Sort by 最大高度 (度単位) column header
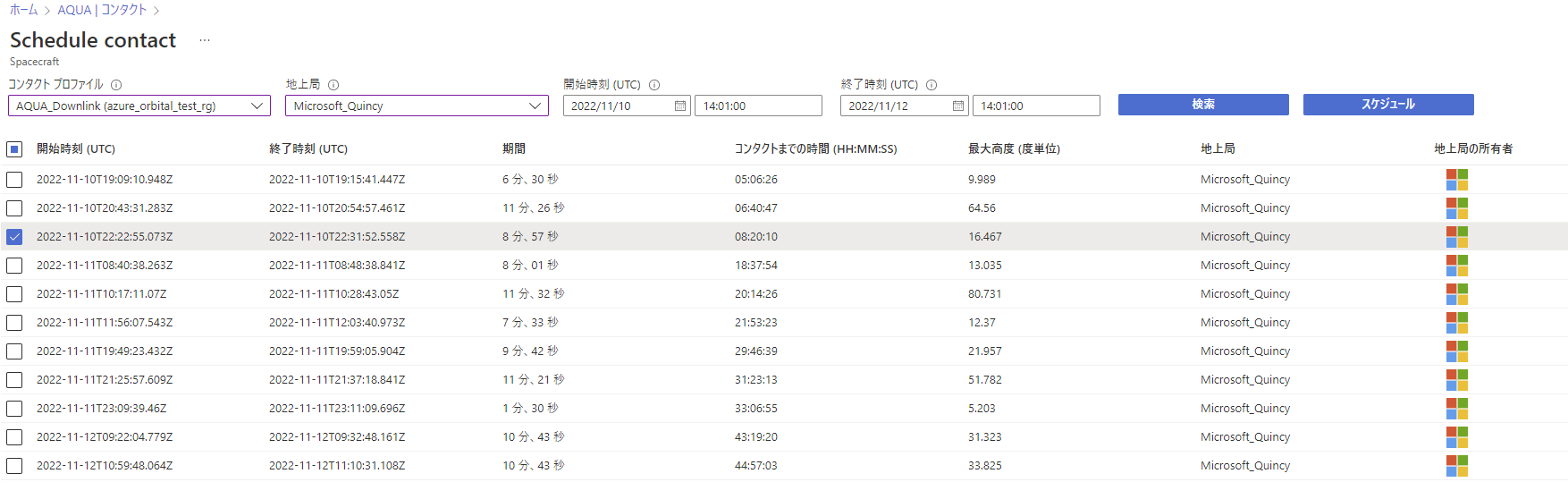The image size is (1568, 499). 1015,149
